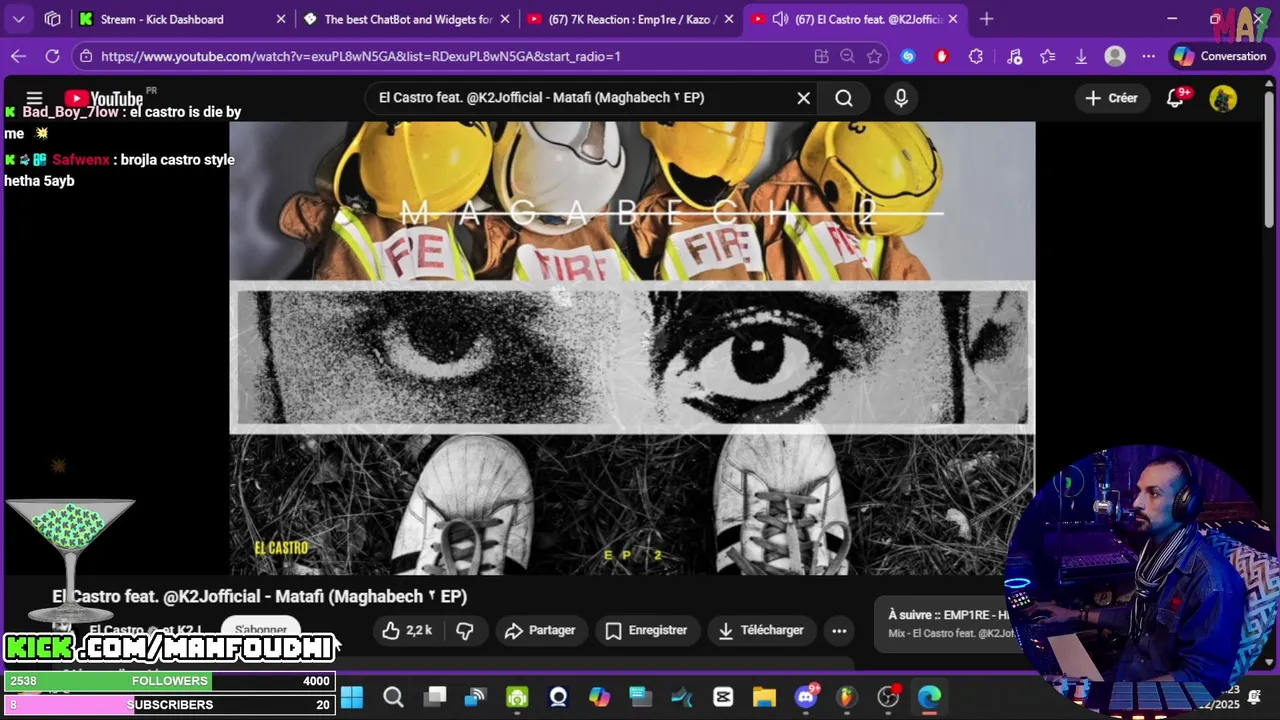Screen dimensions: 1280x720
Task: Open Microsoft Edge taskbar icon
Action: pyautogui.click(x=929, y=697)
